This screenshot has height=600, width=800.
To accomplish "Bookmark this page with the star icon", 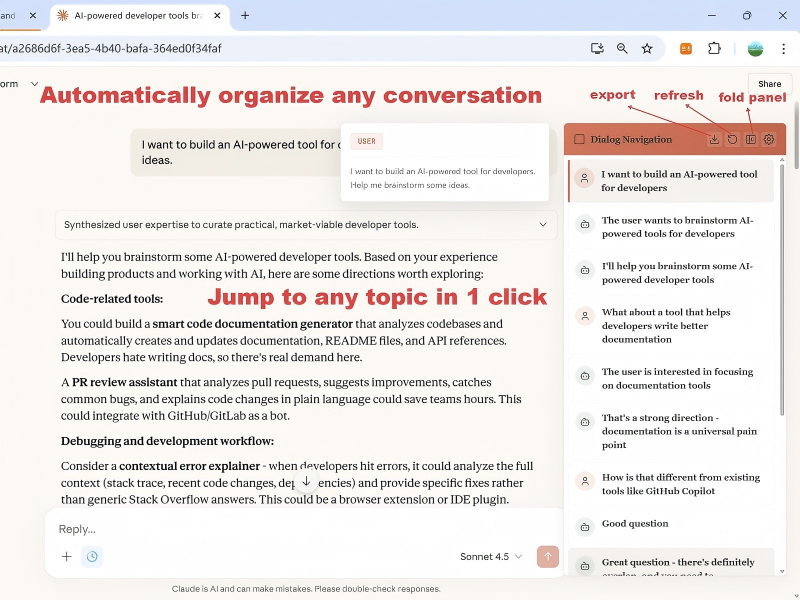I will coord(647,48).
